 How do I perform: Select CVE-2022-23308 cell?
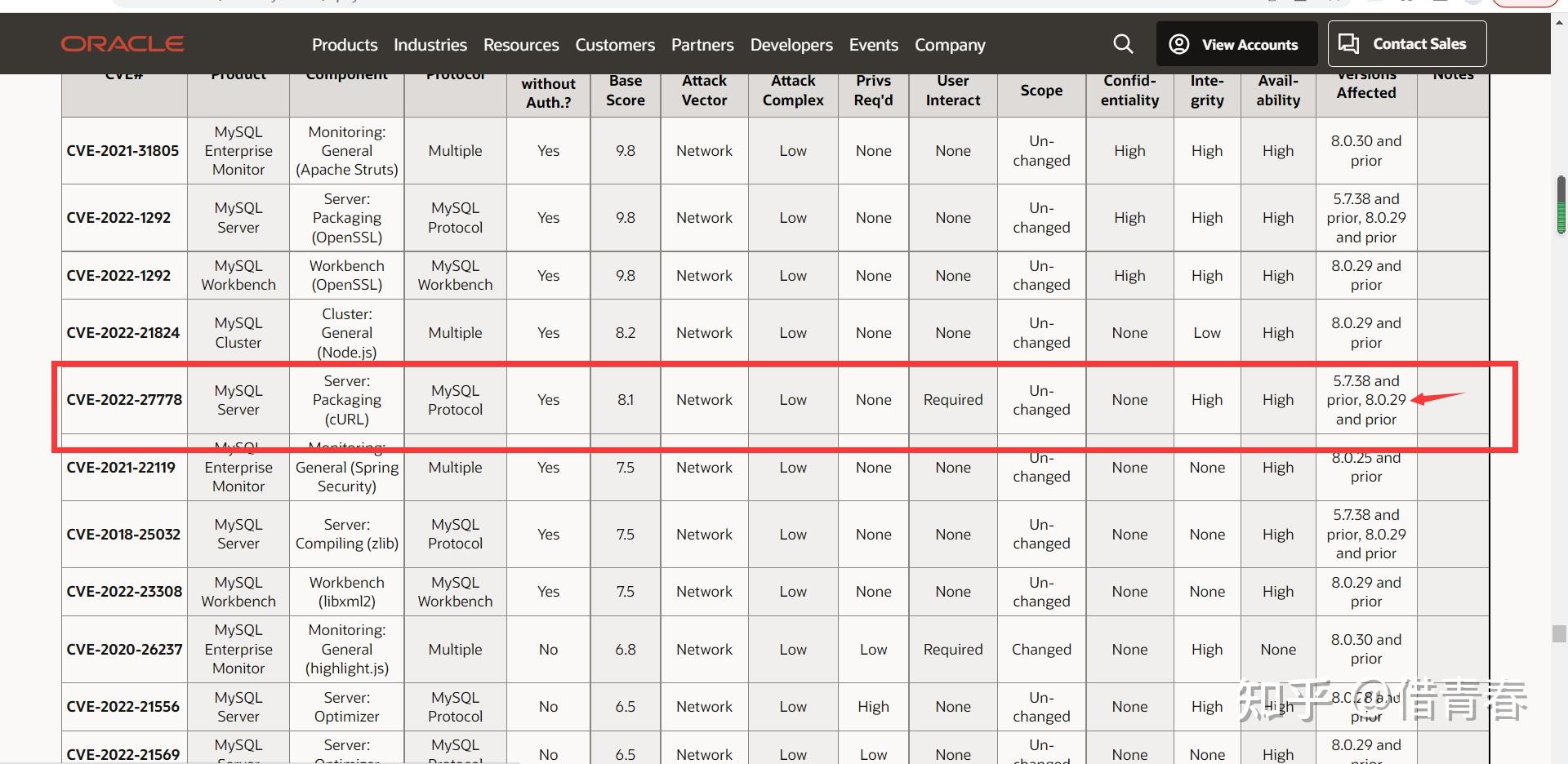pos(124,592)
